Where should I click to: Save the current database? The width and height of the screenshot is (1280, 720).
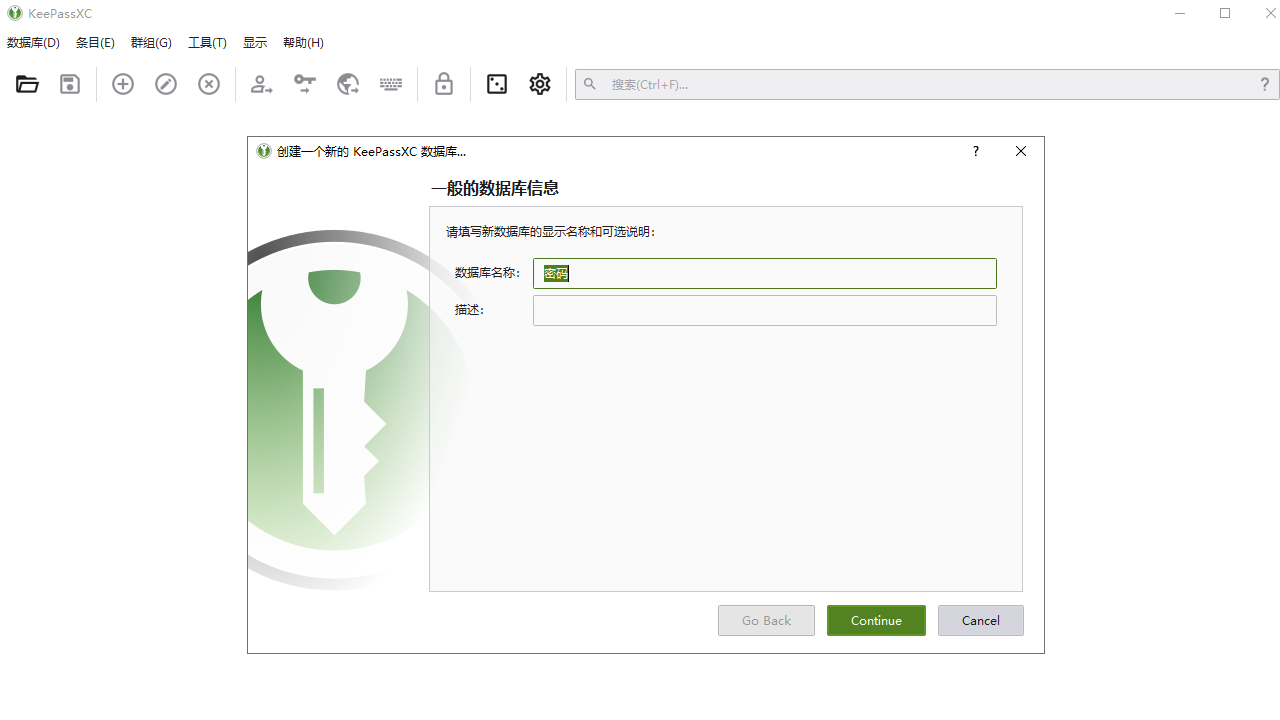pyautogui.click(x=69, y=84)
